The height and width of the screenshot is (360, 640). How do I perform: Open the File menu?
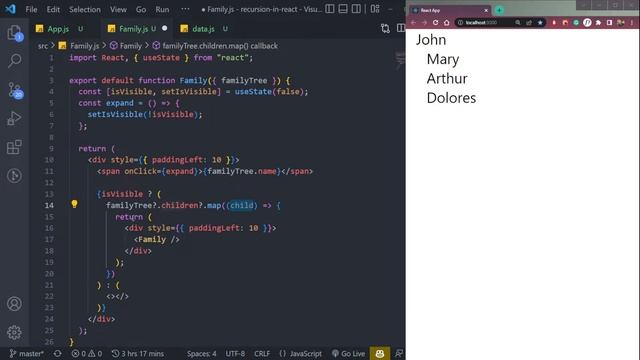click(31, 9)
